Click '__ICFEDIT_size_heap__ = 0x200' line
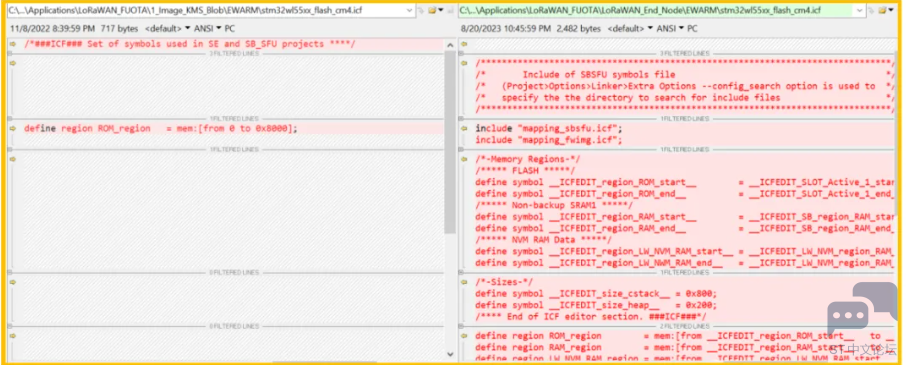Screen dimensions: 906x365 [x=596, y=305]
